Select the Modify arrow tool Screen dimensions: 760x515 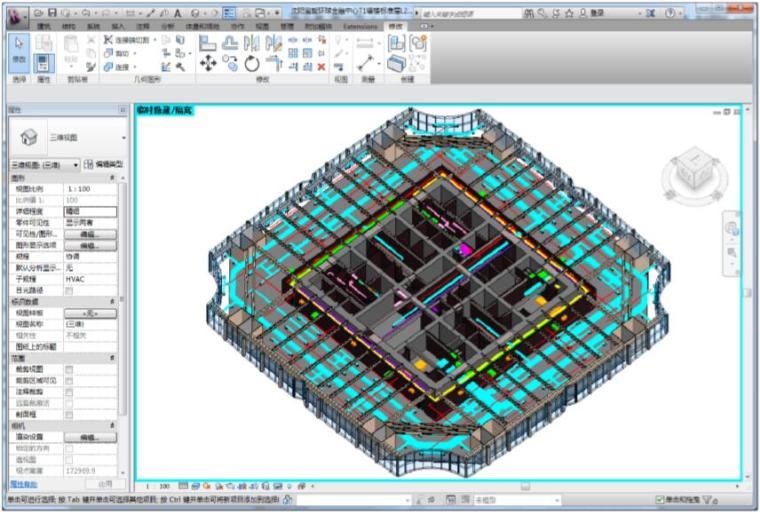(x=19, y=48)
